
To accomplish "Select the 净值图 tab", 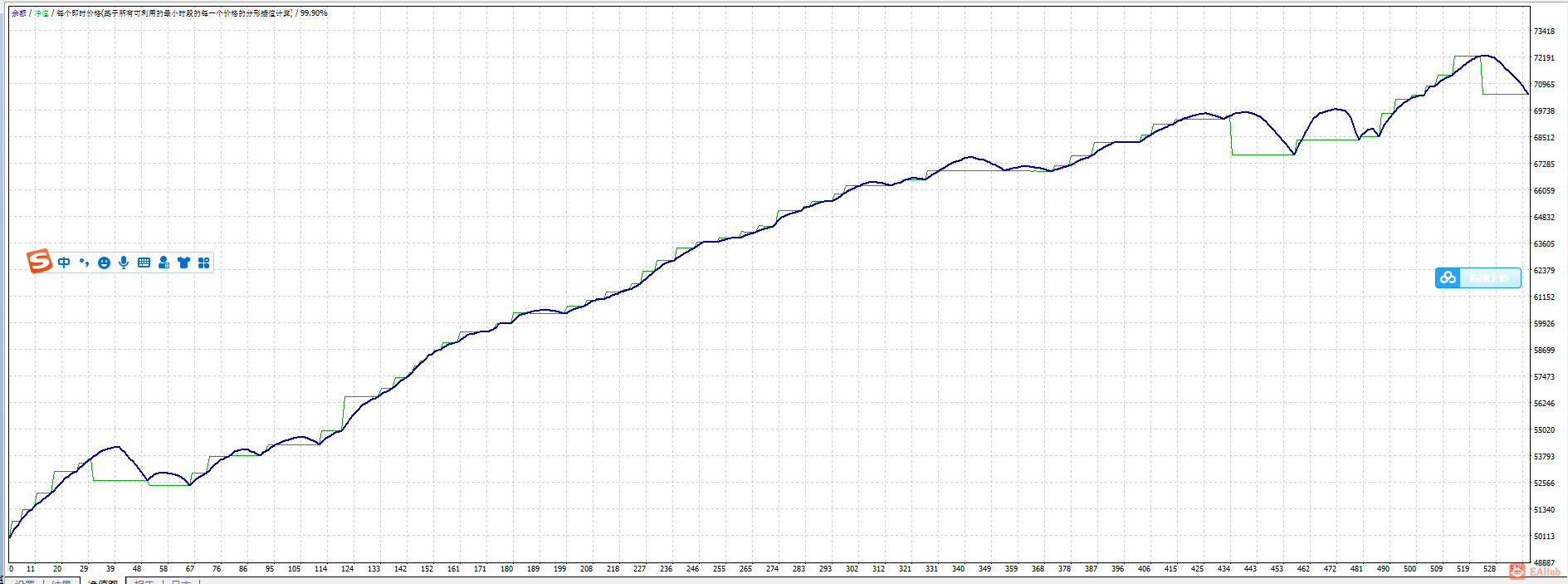I will [x=103, y=582].
